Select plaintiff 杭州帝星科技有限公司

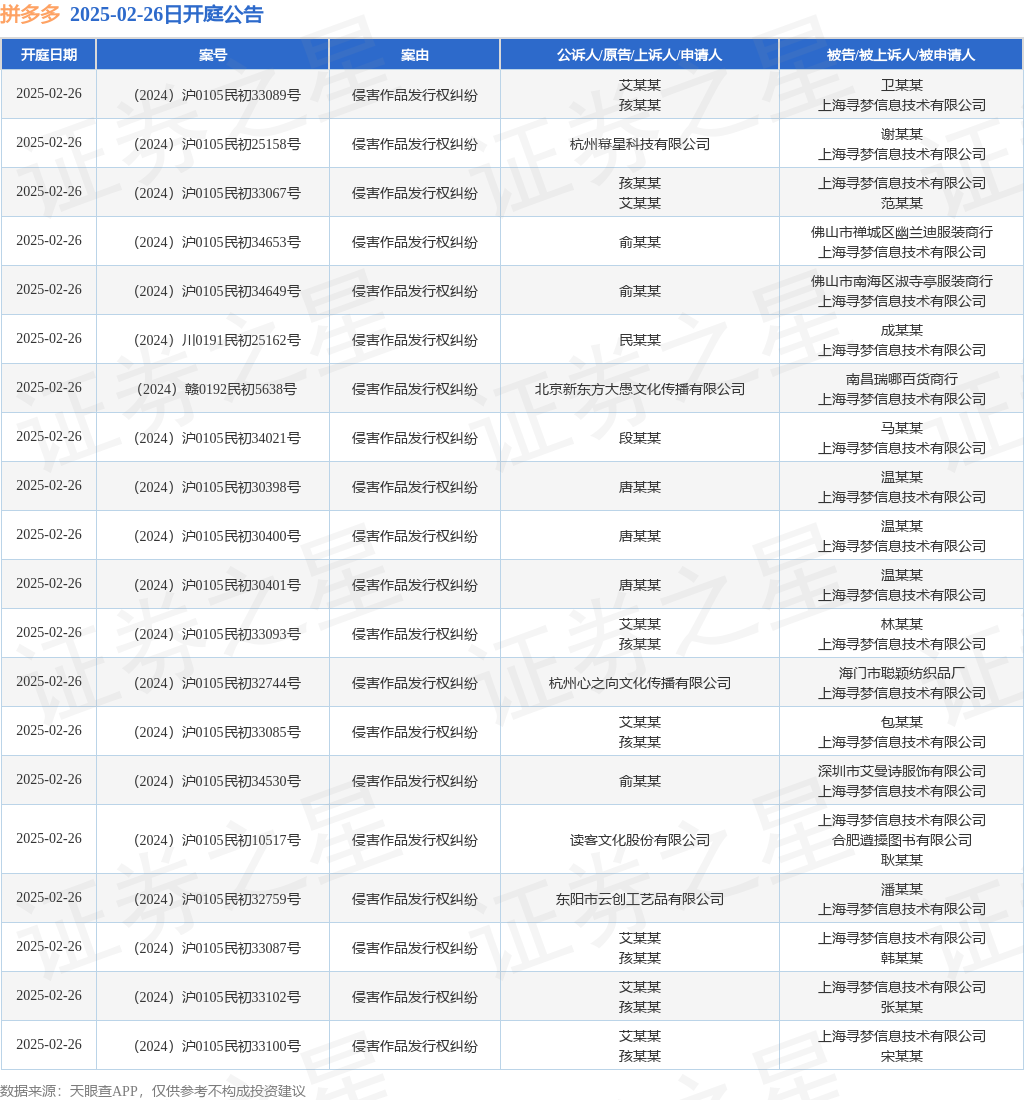pyautogui.click(x=640, y=145)
